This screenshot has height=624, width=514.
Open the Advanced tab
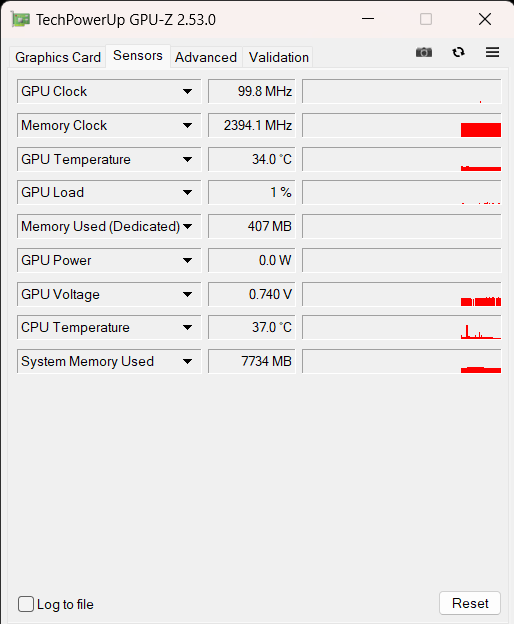pos(206,57)
